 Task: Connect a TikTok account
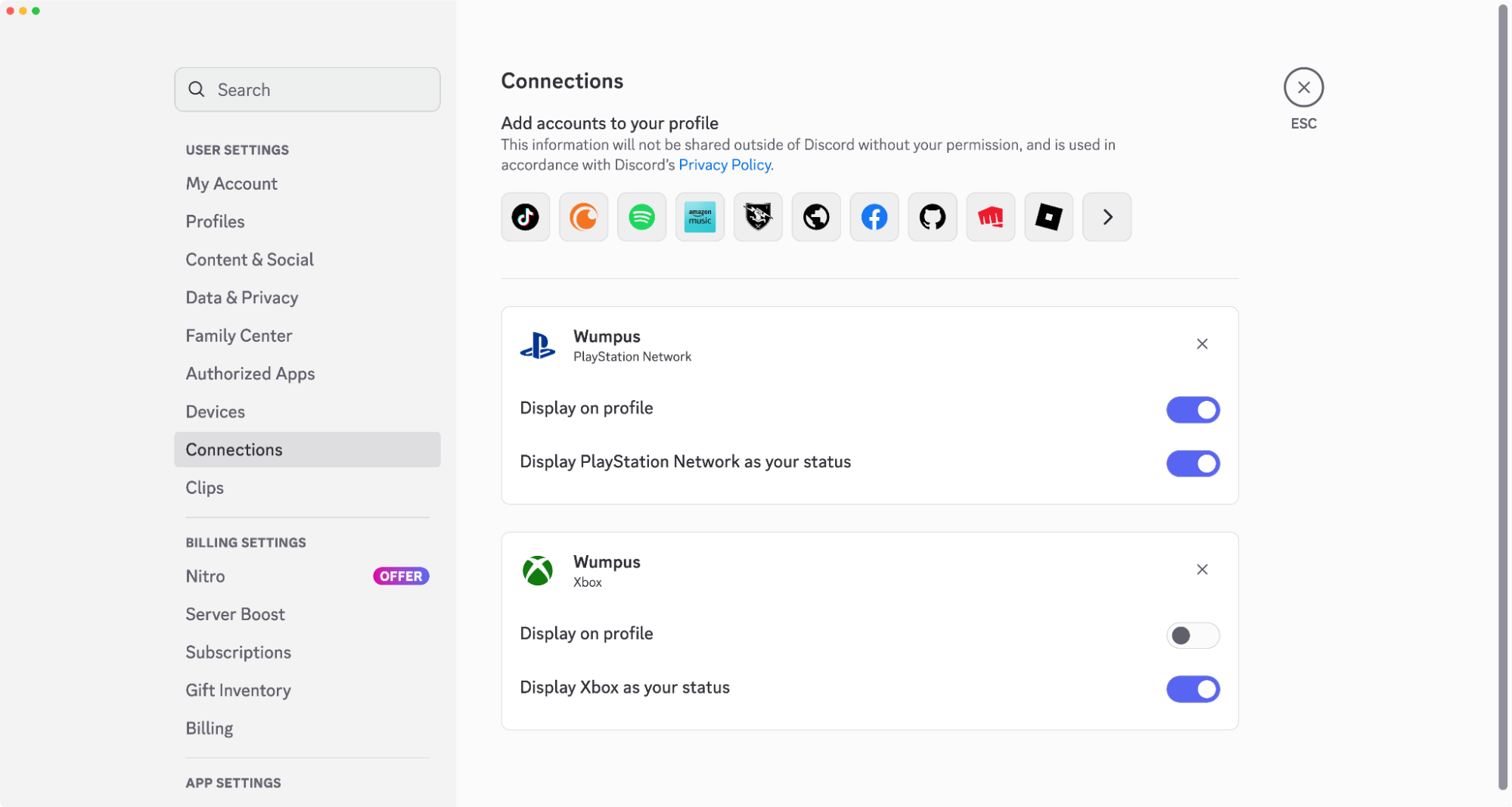click(525, 217)
